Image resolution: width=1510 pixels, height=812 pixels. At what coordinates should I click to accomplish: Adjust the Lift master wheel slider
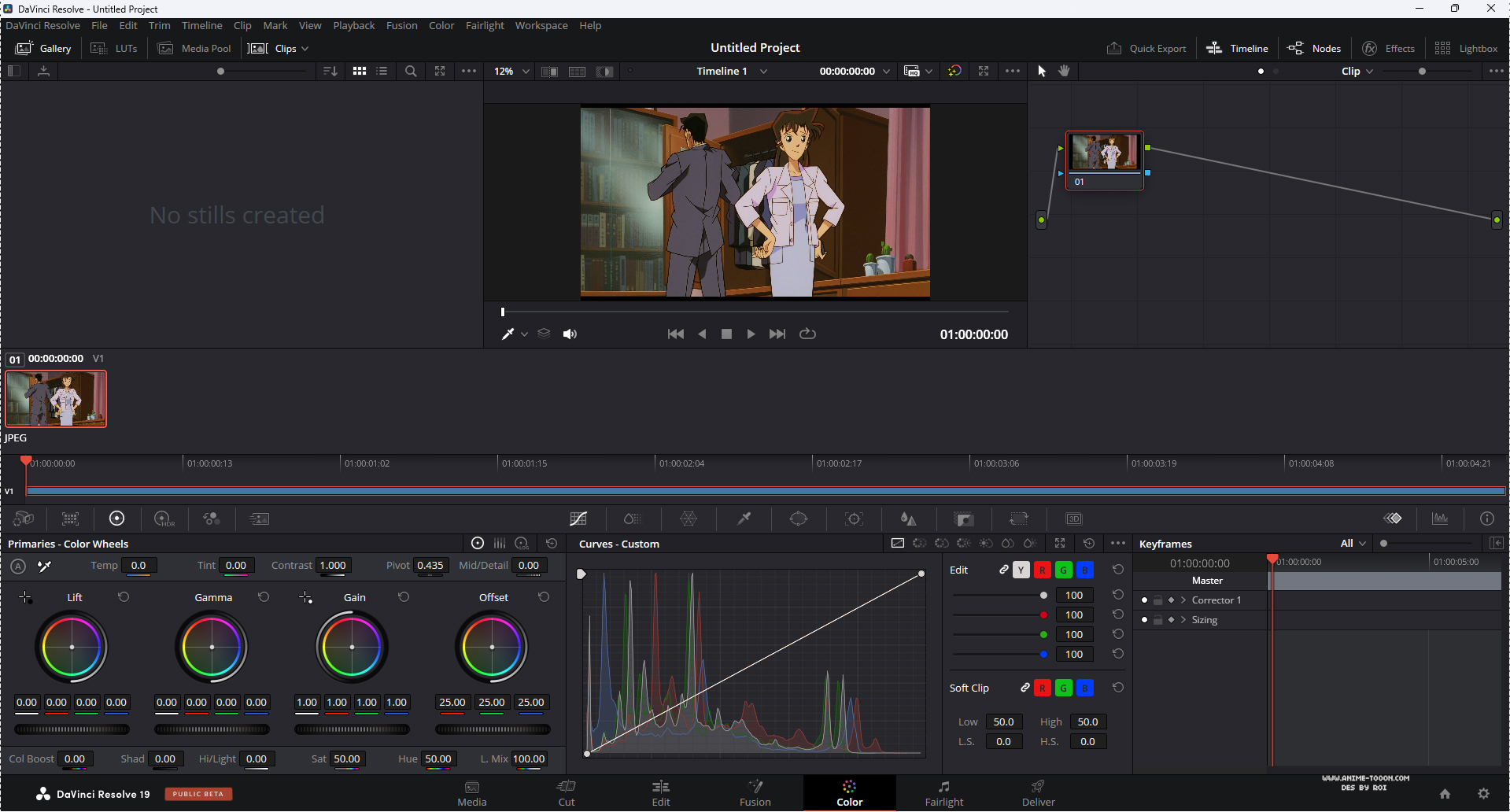coord(72,729)
